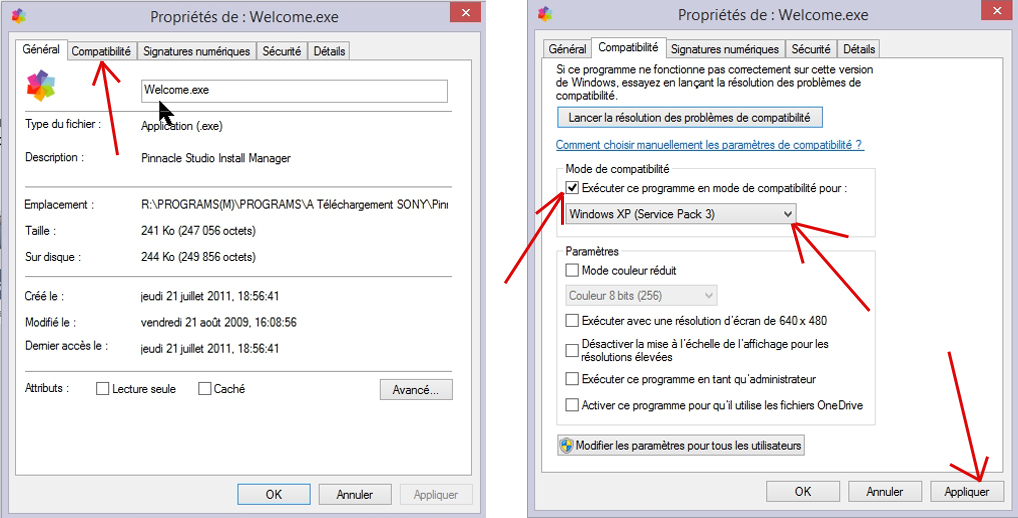Image resolution: width=1018 pixels, height=518 pixels.
Task: Open the Windows XP (Service Pack 3) dropdown
Action: [680, 214]
